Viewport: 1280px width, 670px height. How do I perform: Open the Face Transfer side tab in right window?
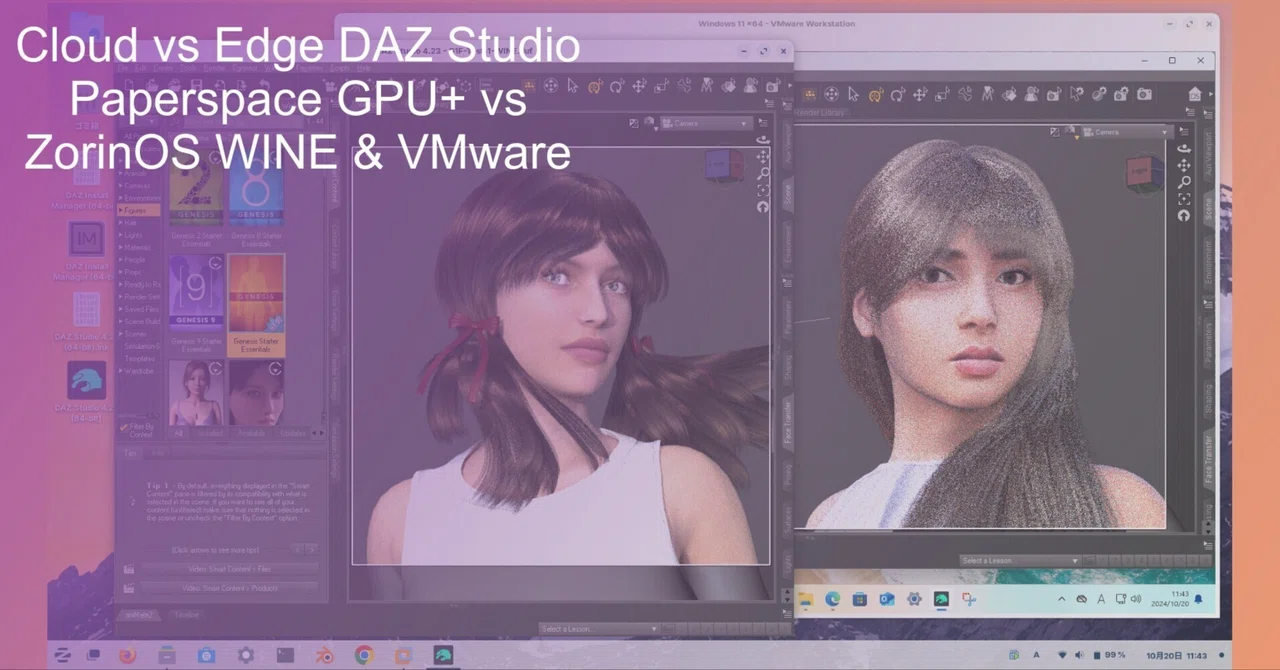[1208, 457]
